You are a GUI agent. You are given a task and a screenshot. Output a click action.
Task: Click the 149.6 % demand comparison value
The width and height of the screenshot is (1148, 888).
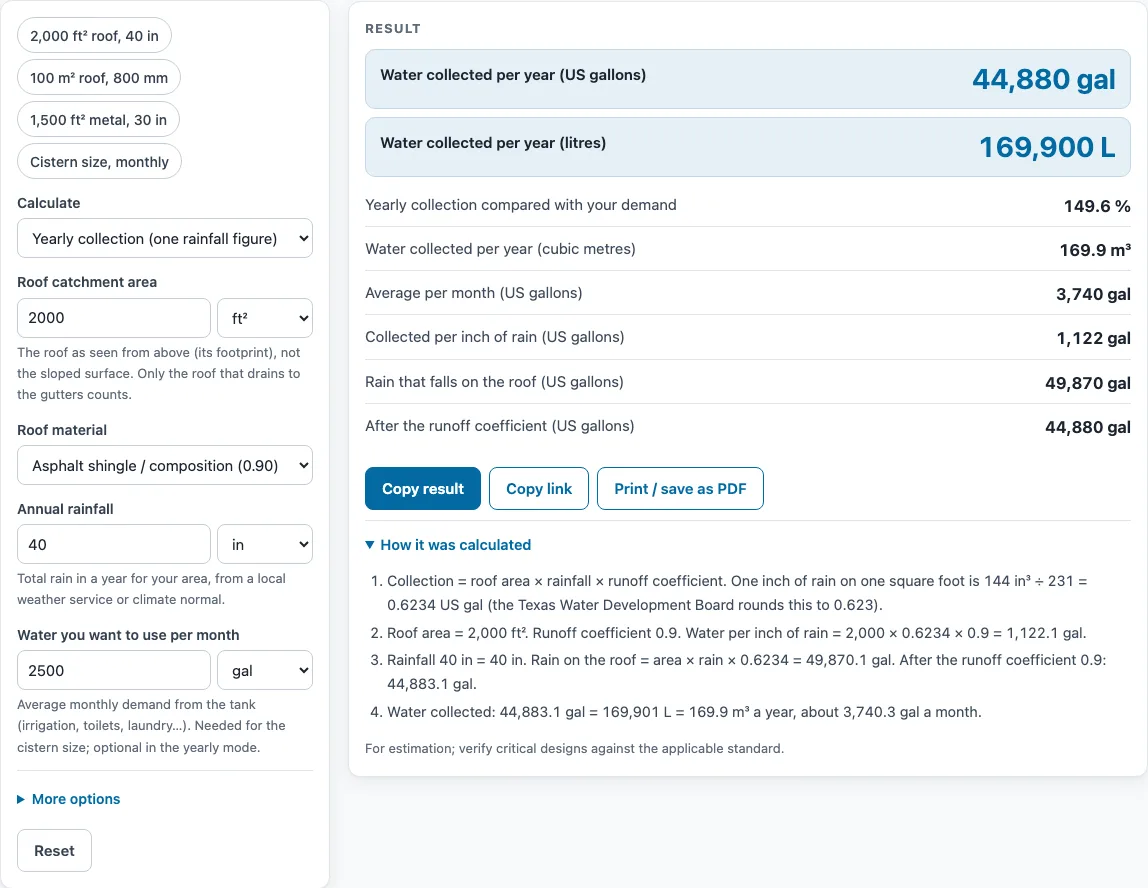tap(1097, 206)
